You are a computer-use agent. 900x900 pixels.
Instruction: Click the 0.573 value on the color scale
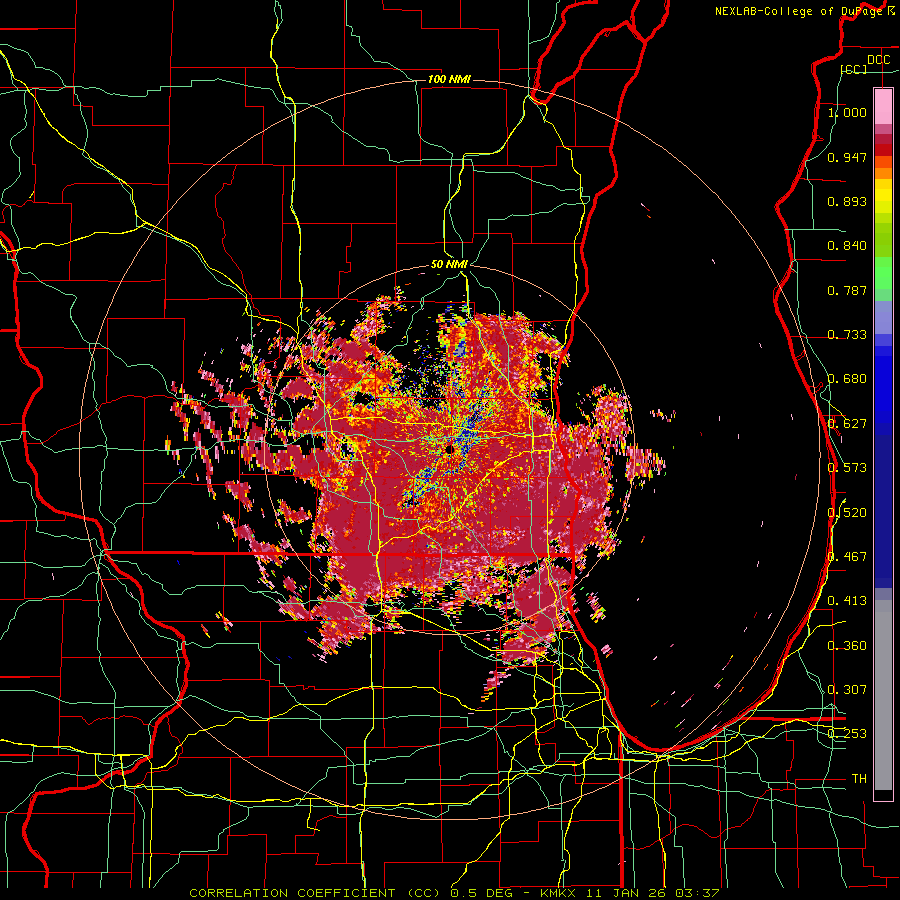pyautogui.click(x=847, y=467)
